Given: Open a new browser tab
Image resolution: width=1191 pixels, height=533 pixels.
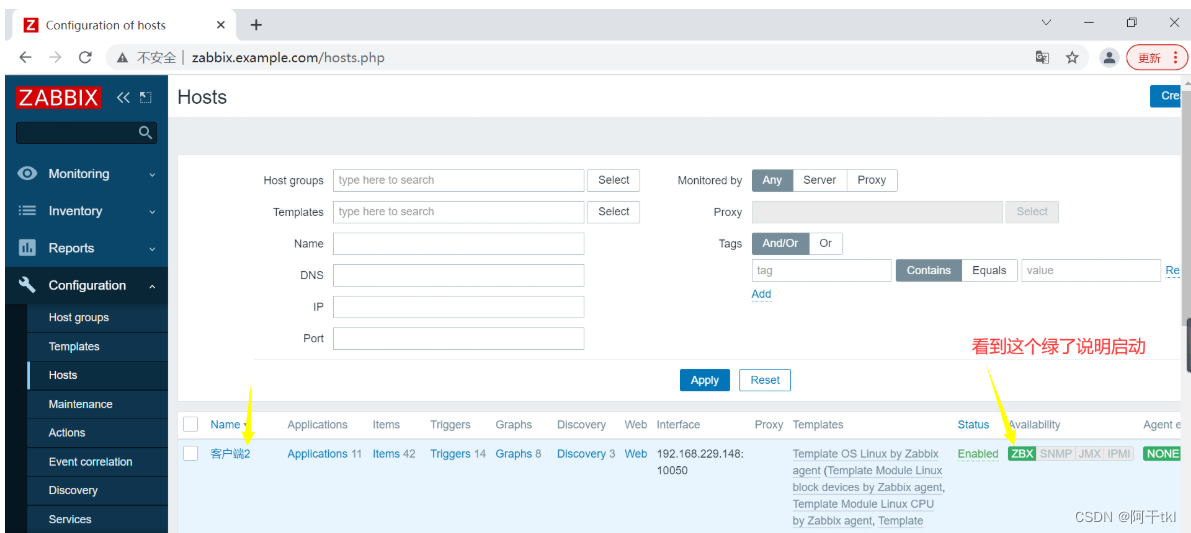Looking at the screenshot, I should point(256,25).
